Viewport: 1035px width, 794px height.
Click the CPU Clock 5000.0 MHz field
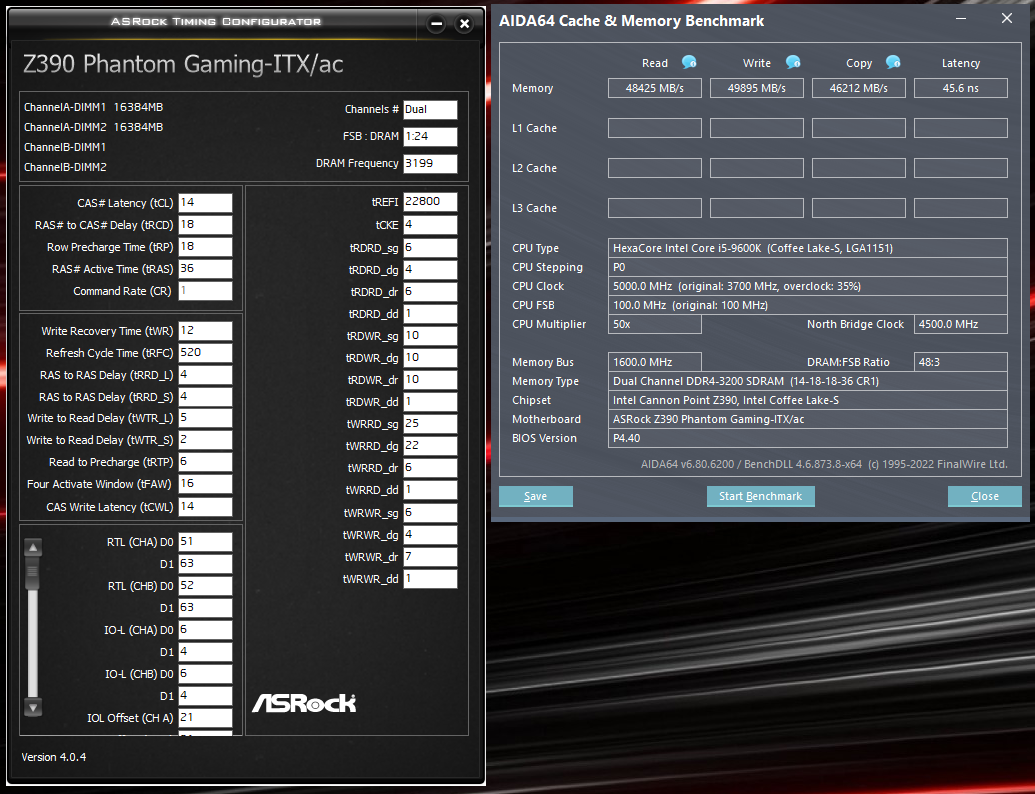point(808,286)
